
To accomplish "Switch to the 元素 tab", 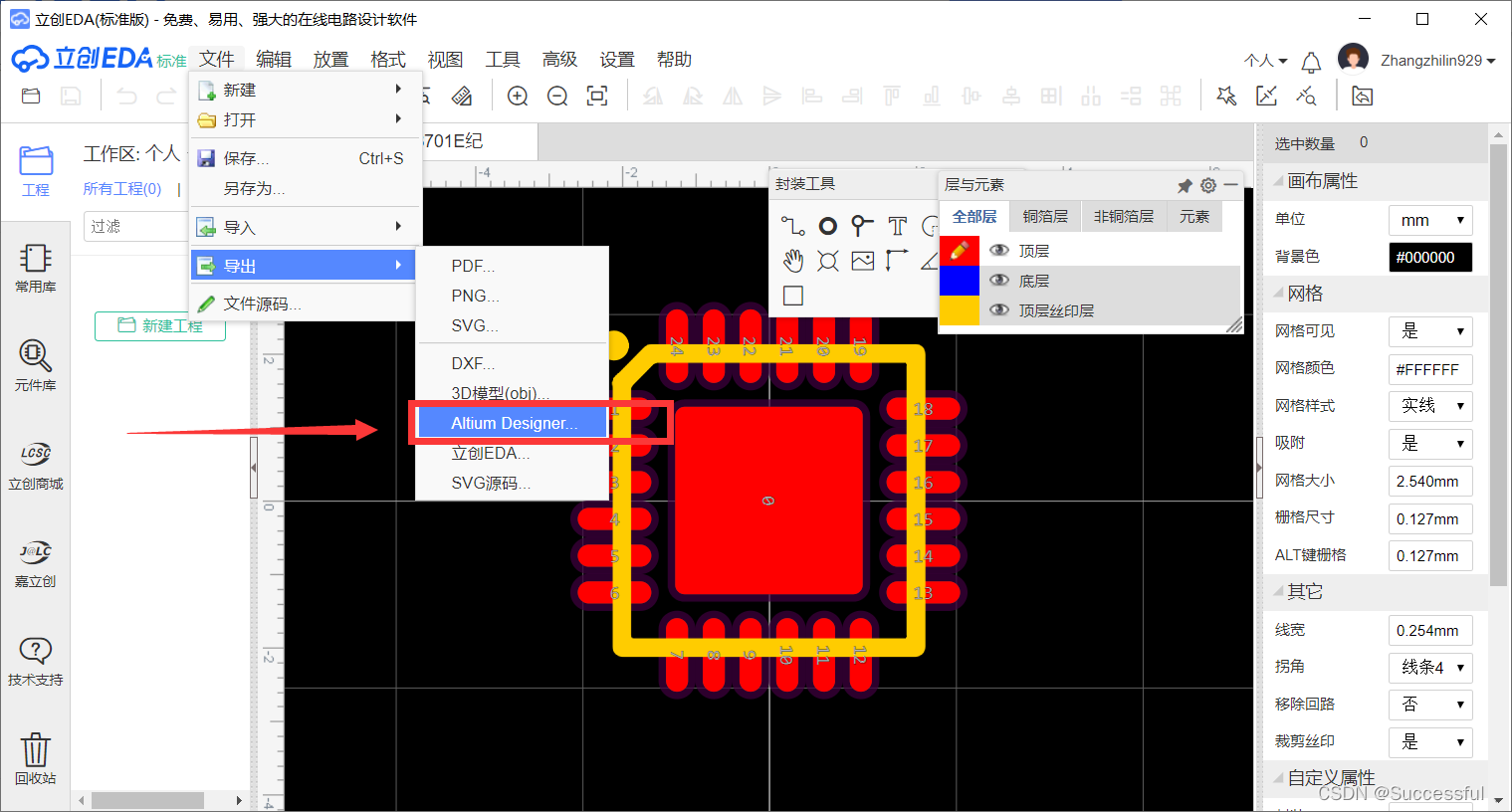I will coord(1194,216).
